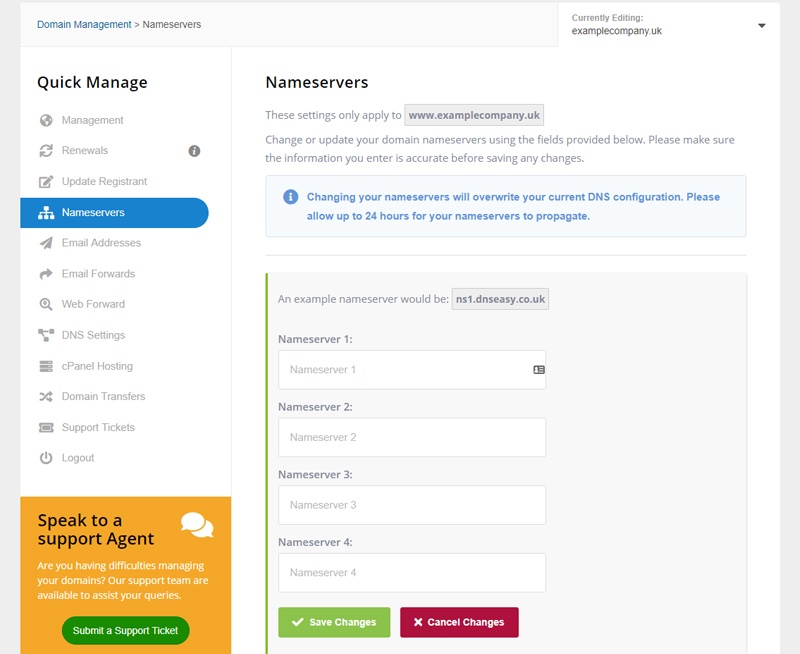Click the Web Forward magnifier icon
Image resolution: width=800 pixels, height=654 pixels.
(x=46, y=305)
